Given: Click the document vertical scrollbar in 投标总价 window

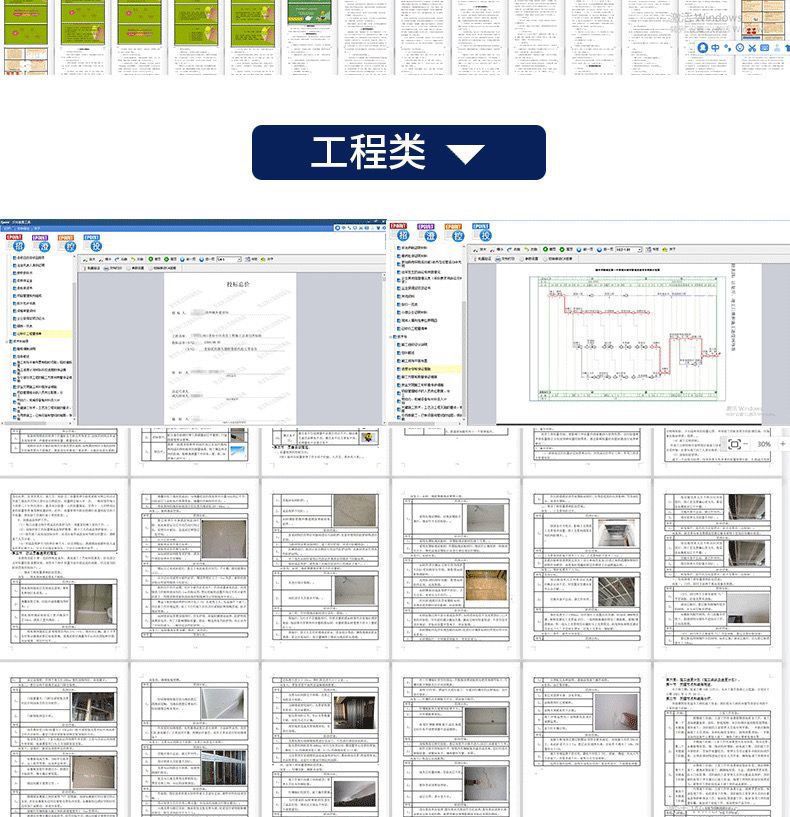Looking at the screenshot, I should point(385,346).
